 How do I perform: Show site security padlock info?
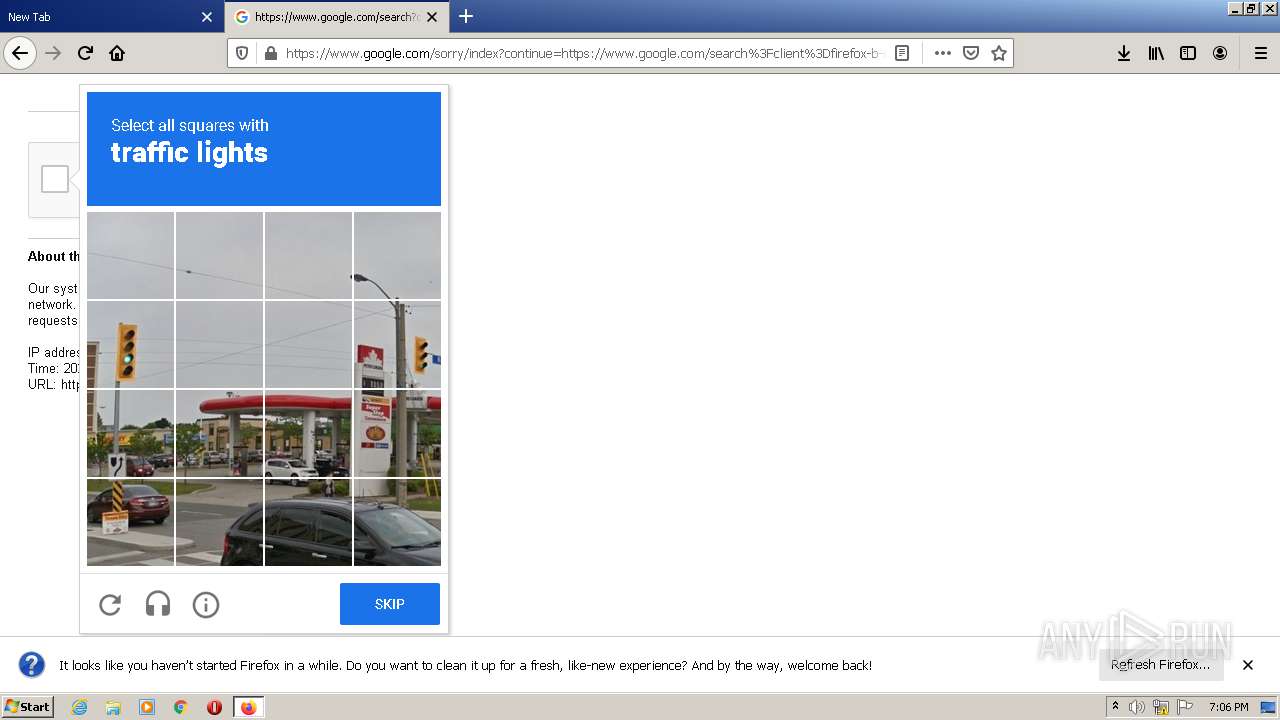270,53
